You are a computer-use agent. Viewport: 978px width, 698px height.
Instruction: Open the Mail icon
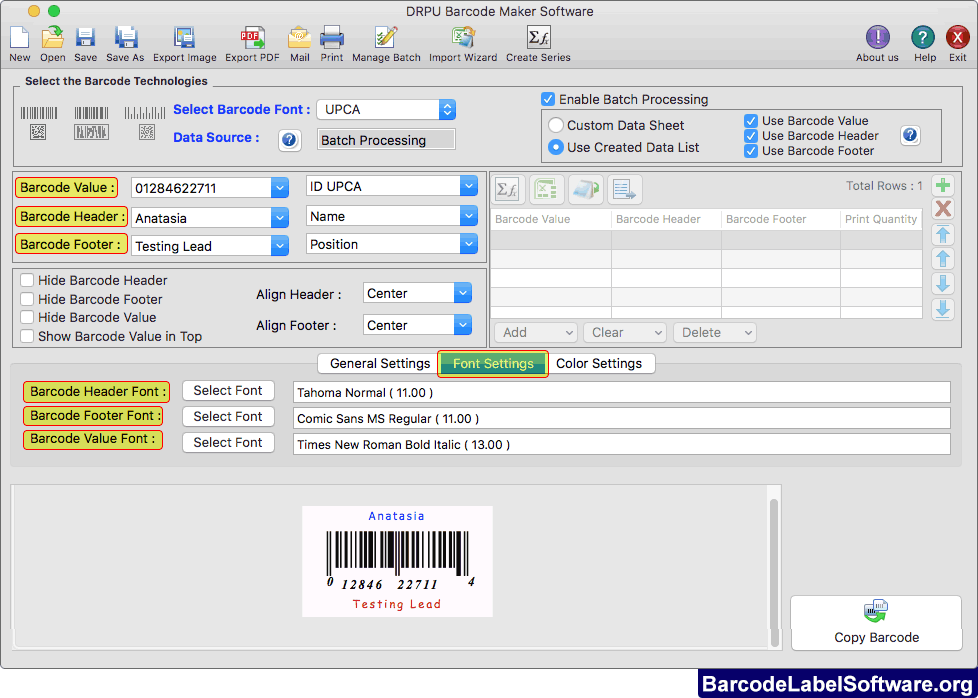[x=299, y=39]
